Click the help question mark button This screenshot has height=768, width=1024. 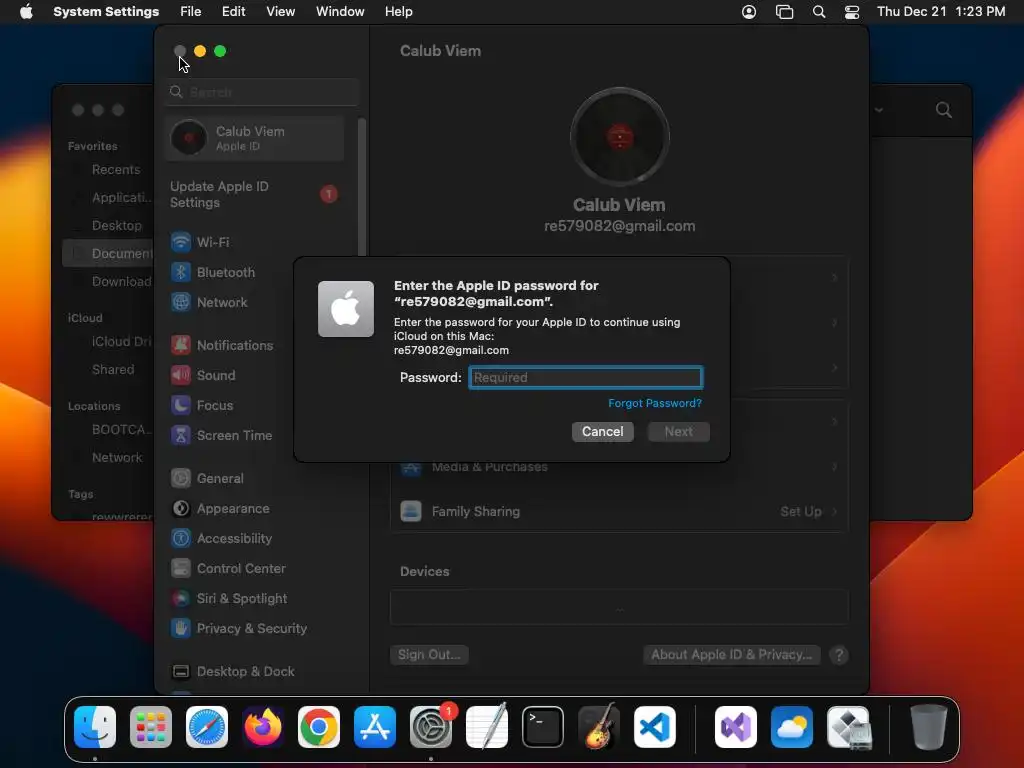click(839, 655)
